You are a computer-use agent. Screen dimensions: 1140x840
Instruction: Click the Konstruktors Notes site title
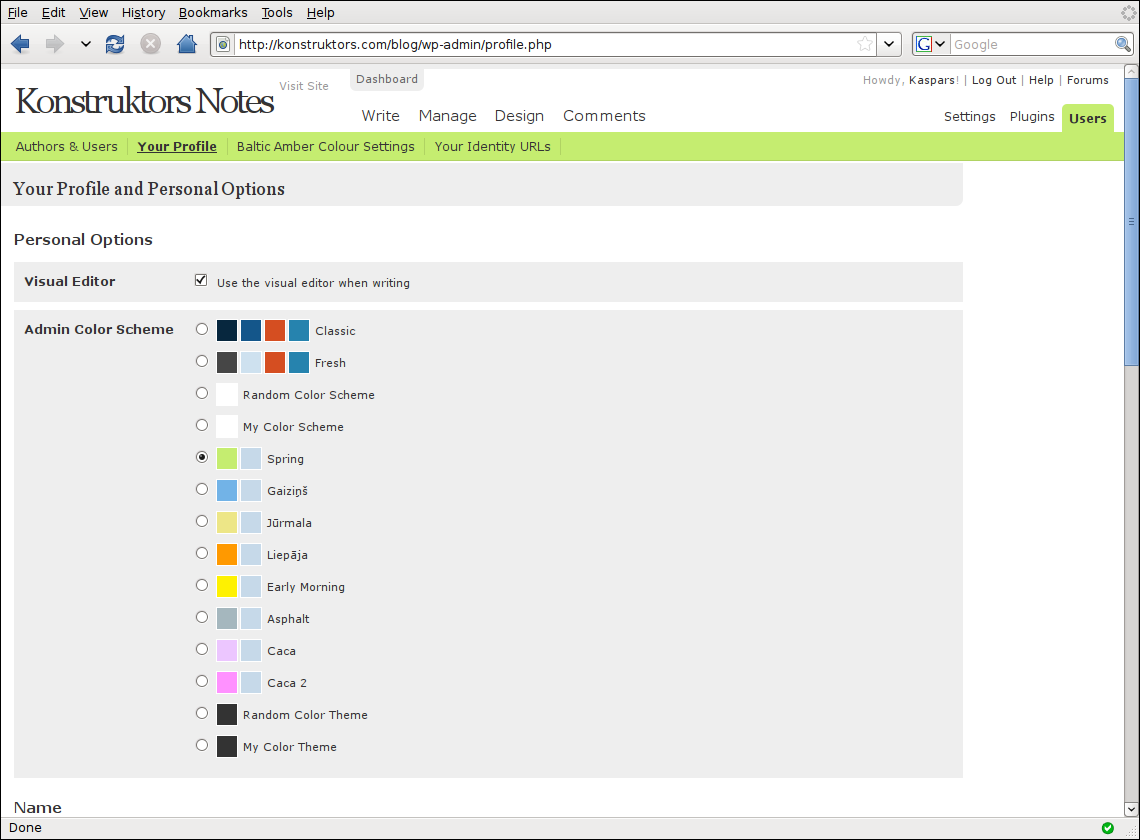coord(145,101)
